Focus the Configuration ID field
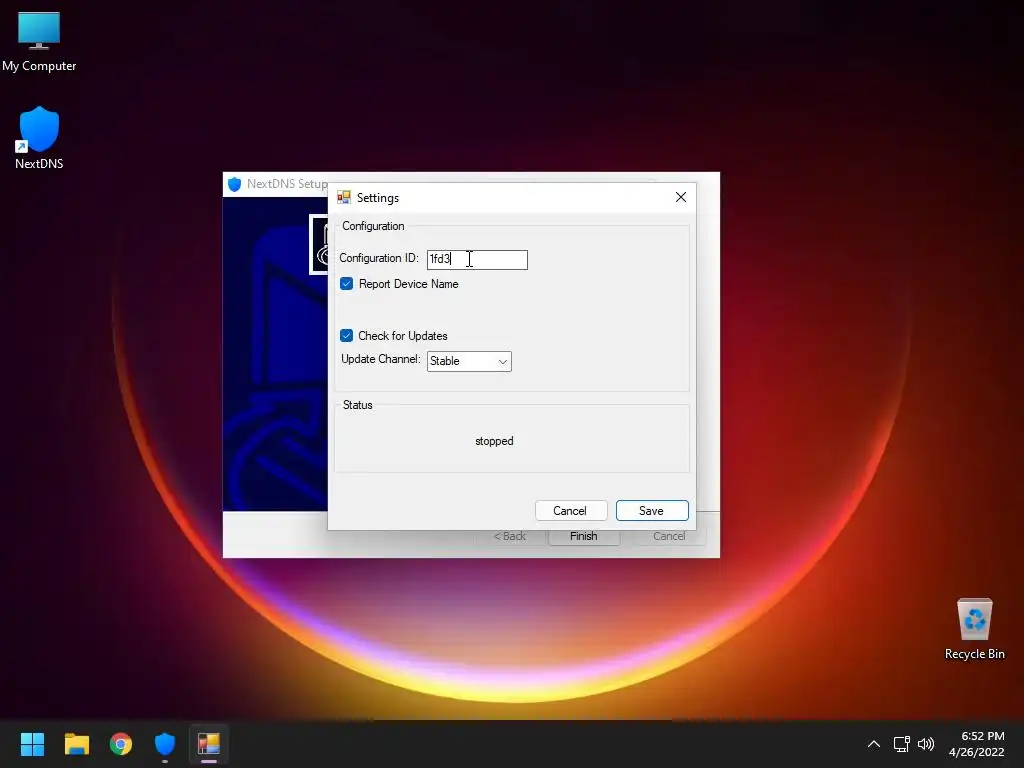This screenshot has width=1024, height=768. coord(477,259)
